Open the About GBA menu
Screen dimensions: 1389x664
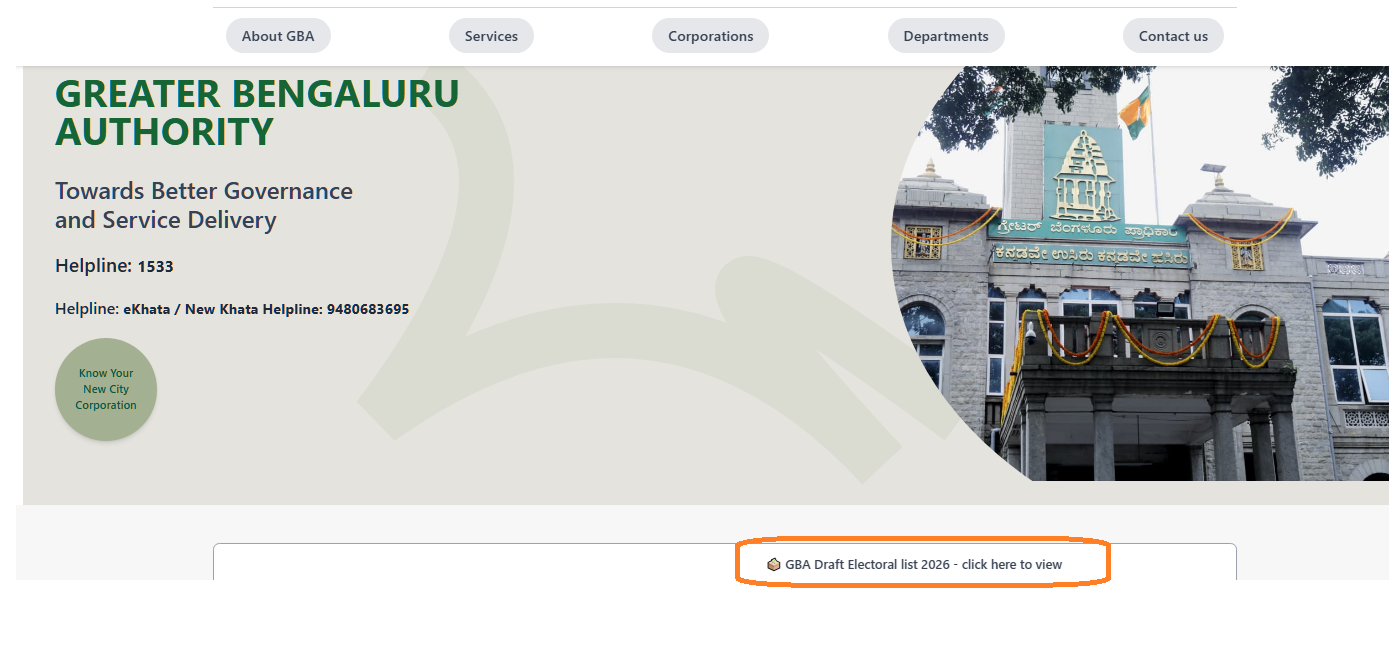[278, 35]
